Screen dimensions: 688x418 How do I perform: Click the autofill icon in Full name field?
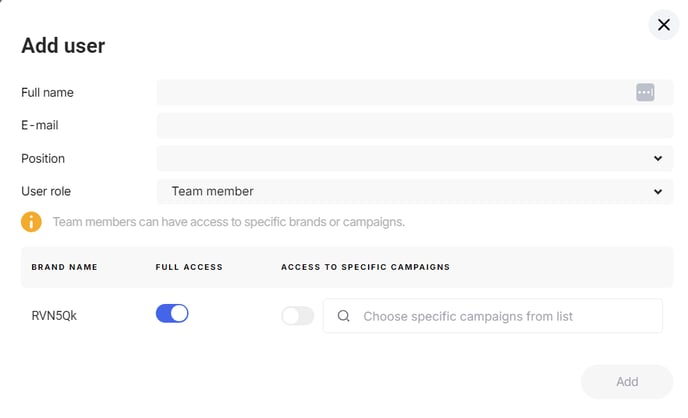(x=645, y=93)
